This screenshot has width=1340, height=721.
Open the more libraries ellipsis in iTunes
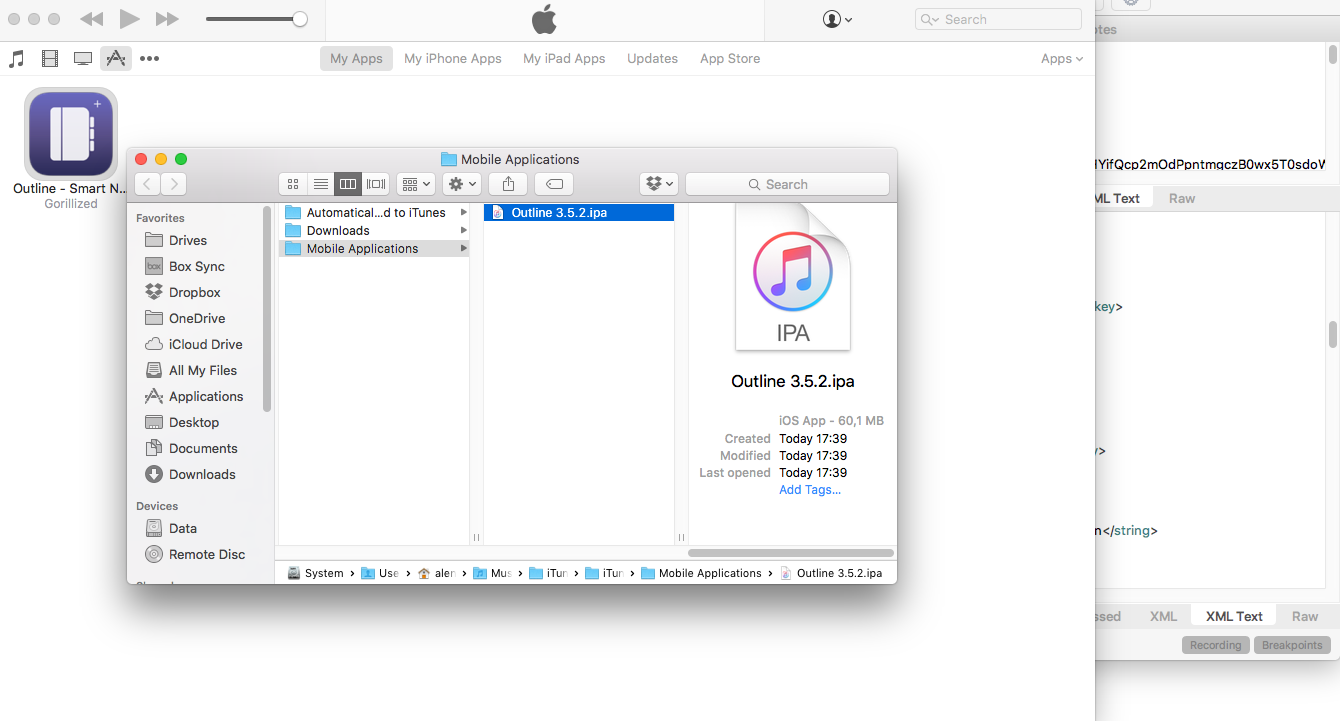pyautogui.click(x=149, y=59)
